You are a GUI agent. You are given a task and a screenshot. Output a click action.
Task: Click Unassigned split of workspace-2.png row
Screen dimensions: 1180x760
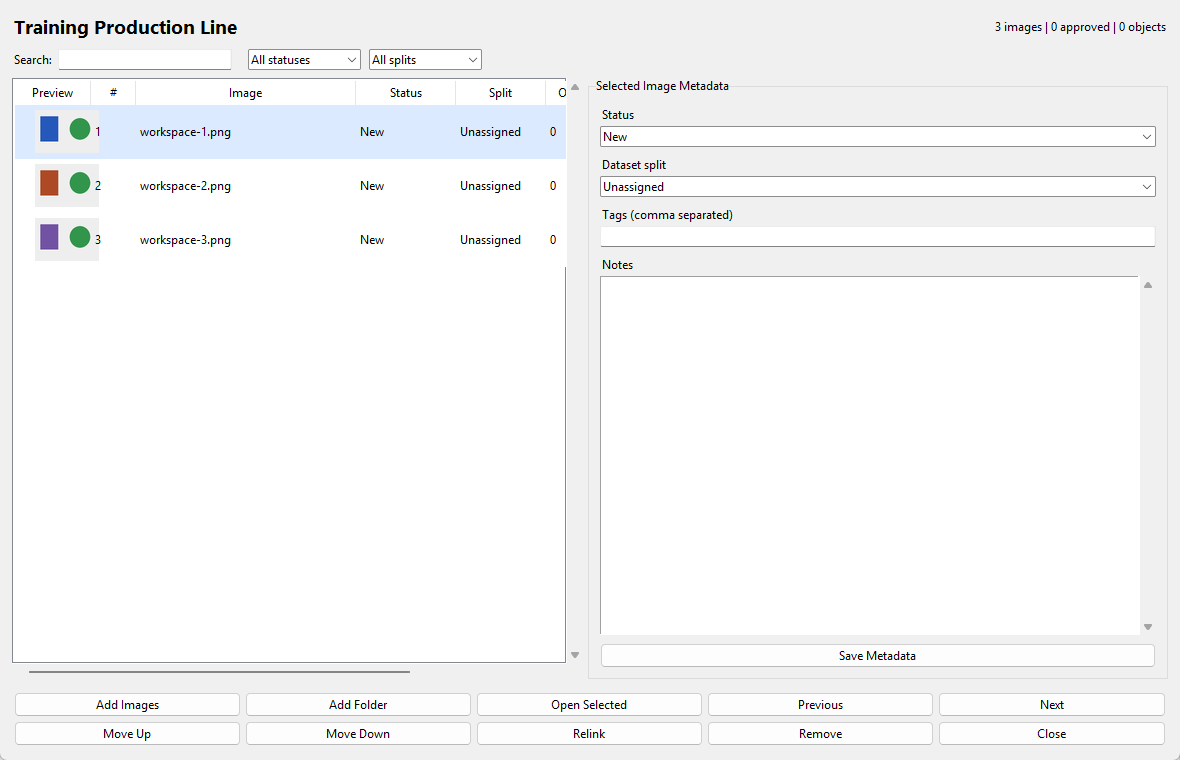click(491, 186)
